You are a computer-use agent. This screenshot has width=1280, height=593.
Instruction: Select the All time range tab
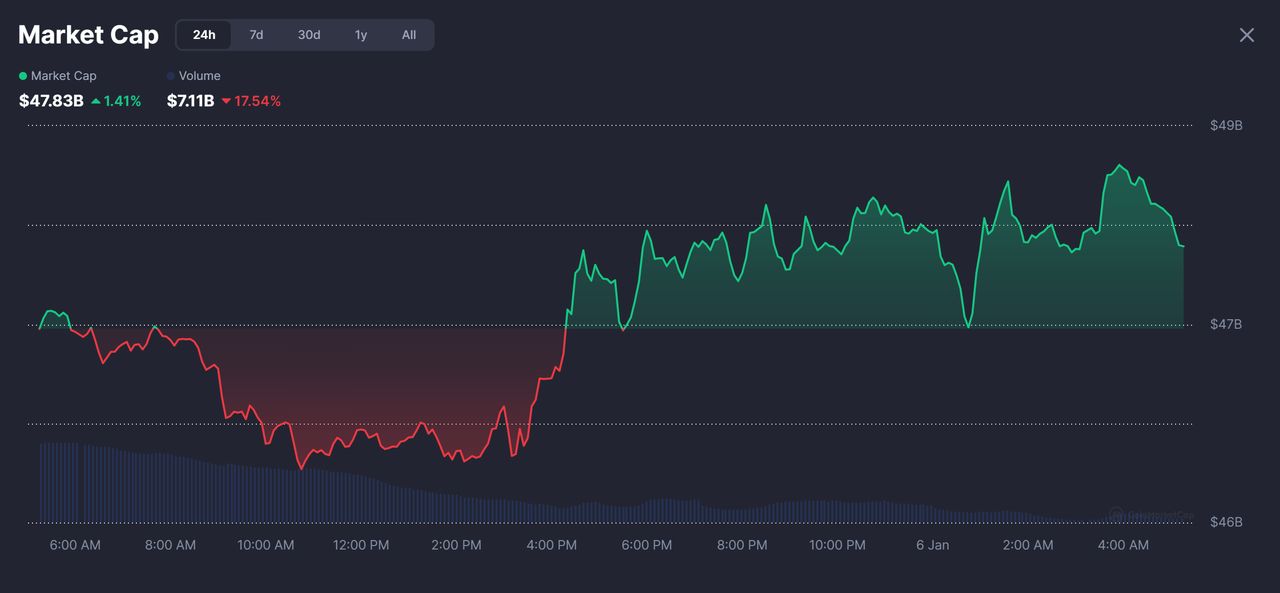point(409,35)
